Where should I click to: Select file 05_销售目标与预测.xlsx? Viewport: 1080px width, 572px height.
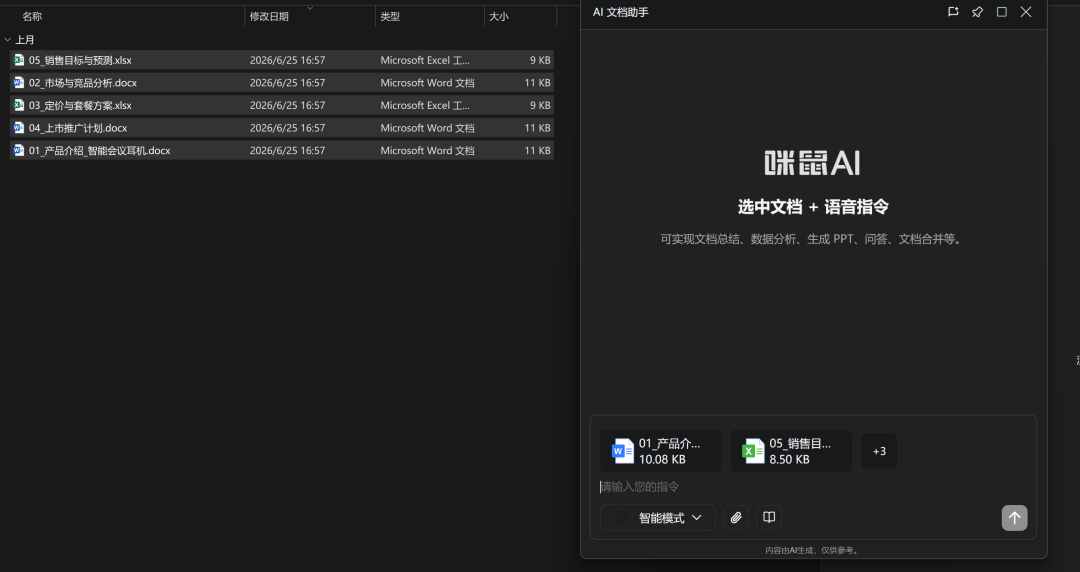[x=282, y=60]
